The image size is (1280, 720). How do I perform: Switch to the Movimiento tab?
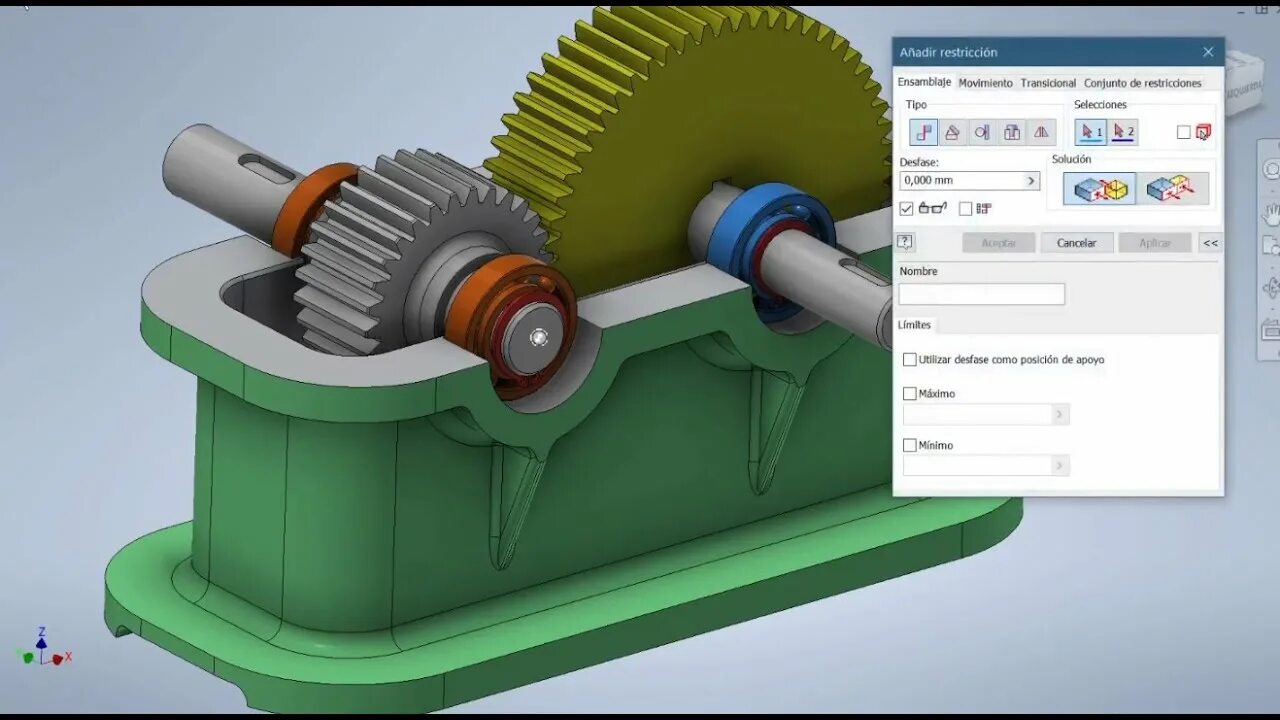[986, 83]
